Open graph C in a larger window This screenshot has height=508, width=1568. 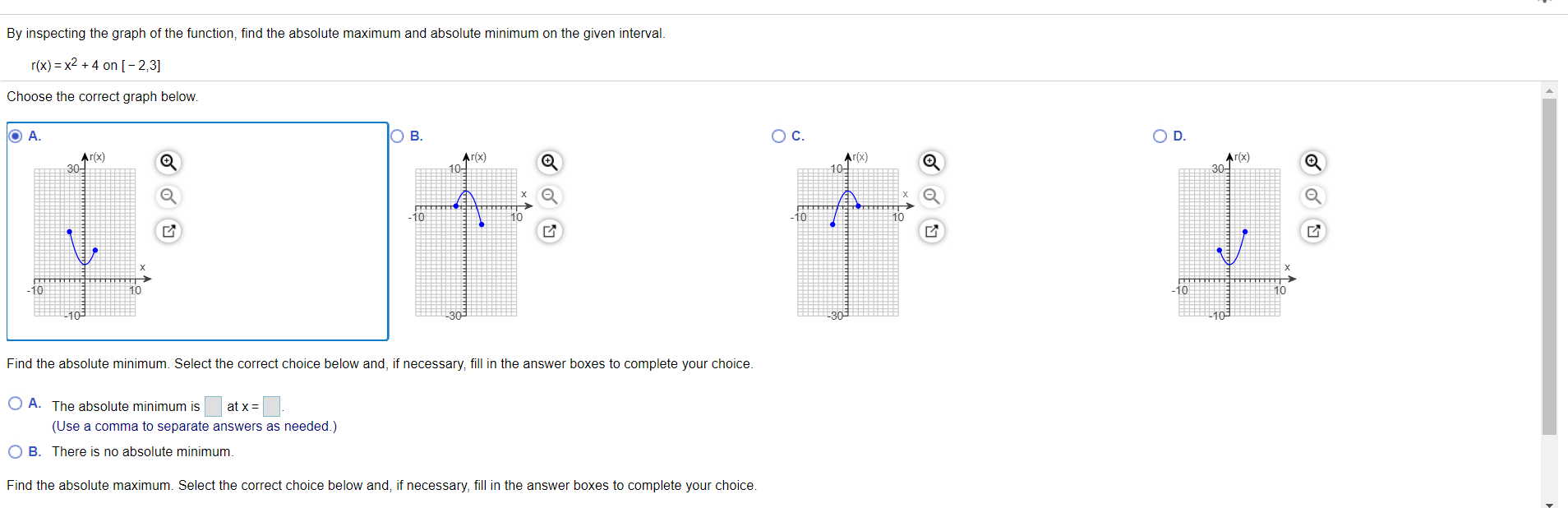pyautogui.click(x=930, y=231)
